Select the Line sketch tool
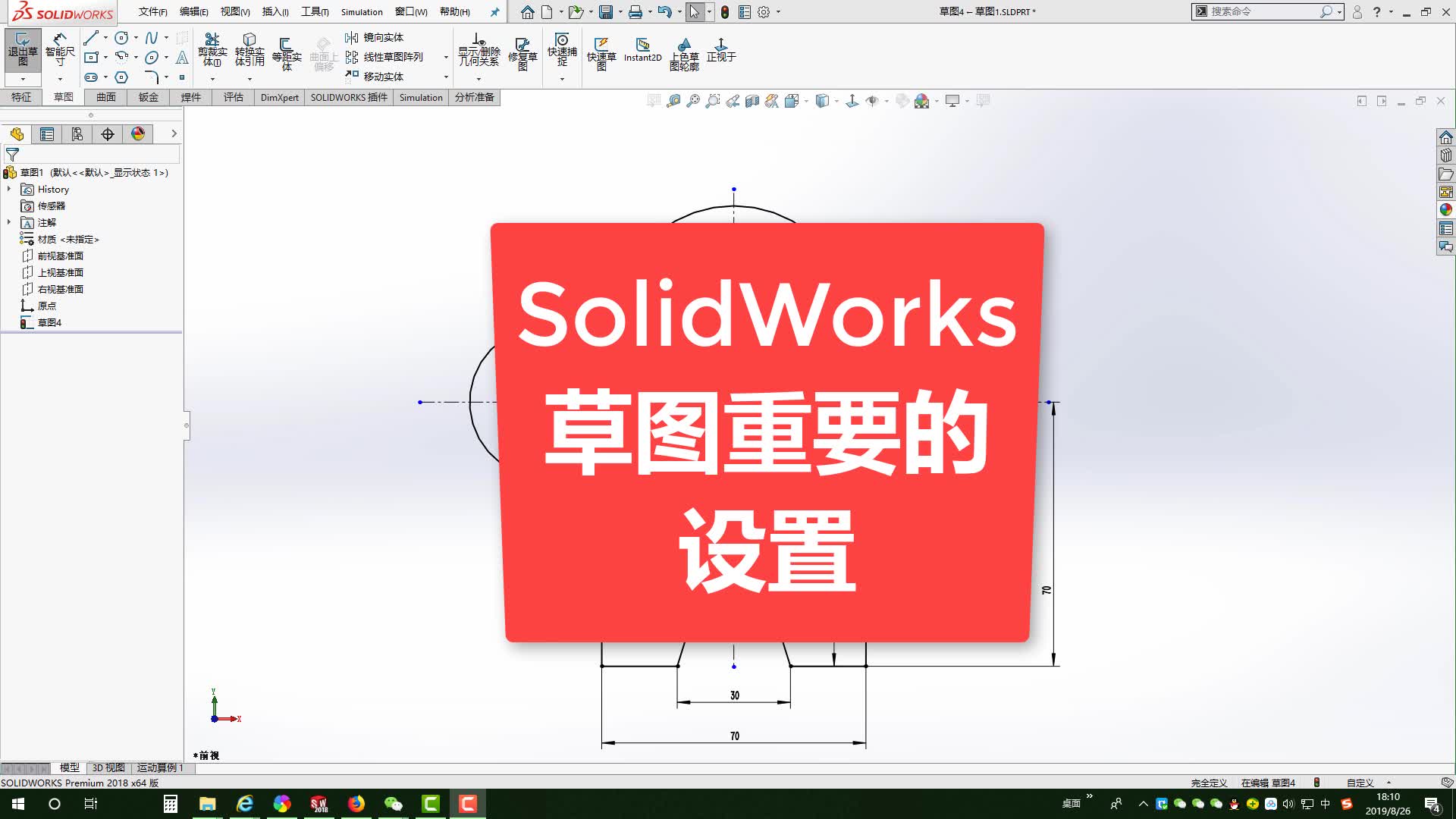This screenshot has width=1456, height=819. (x=91, y=38)
